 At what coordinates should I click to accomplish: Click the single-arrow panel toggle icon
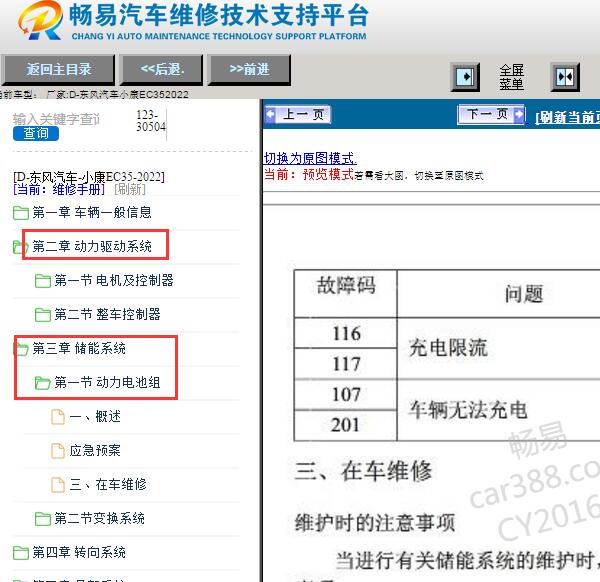(465, 77)
